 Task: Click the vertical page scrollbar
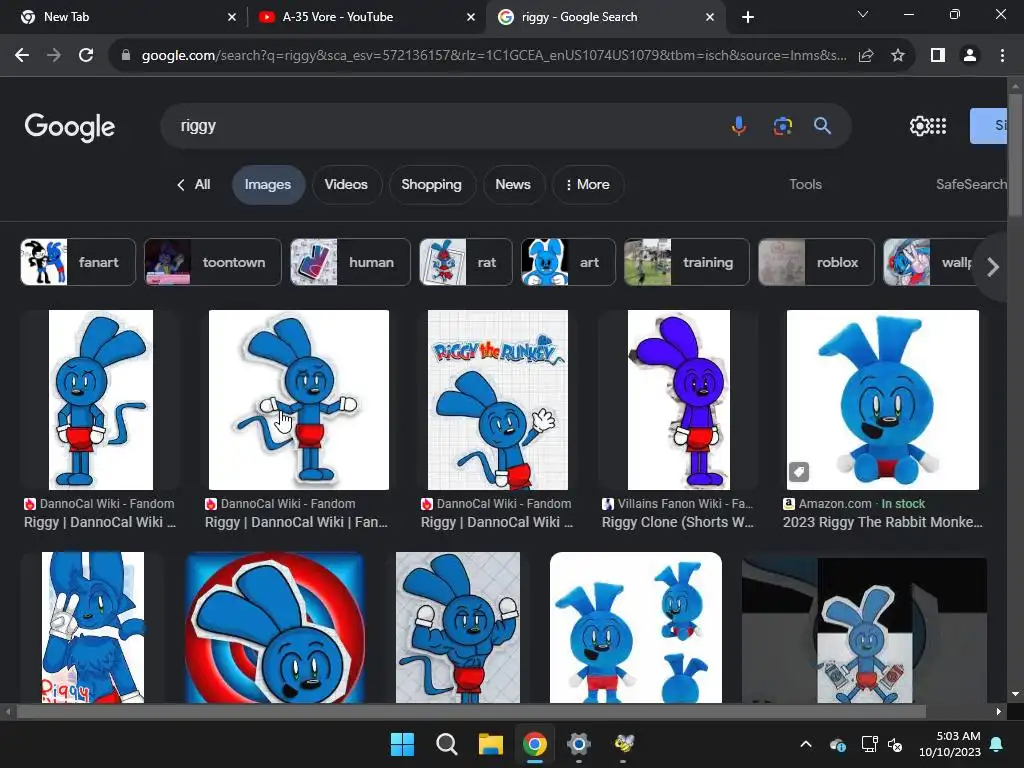coord(1015,155)
